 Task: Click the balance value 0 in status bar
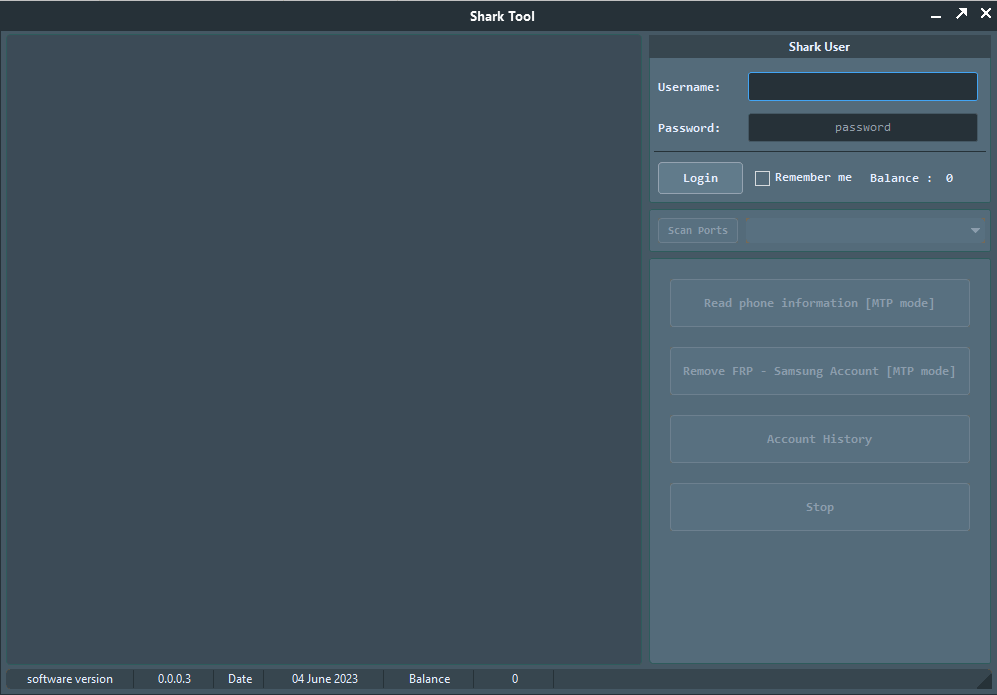click(x=514, y=679)
